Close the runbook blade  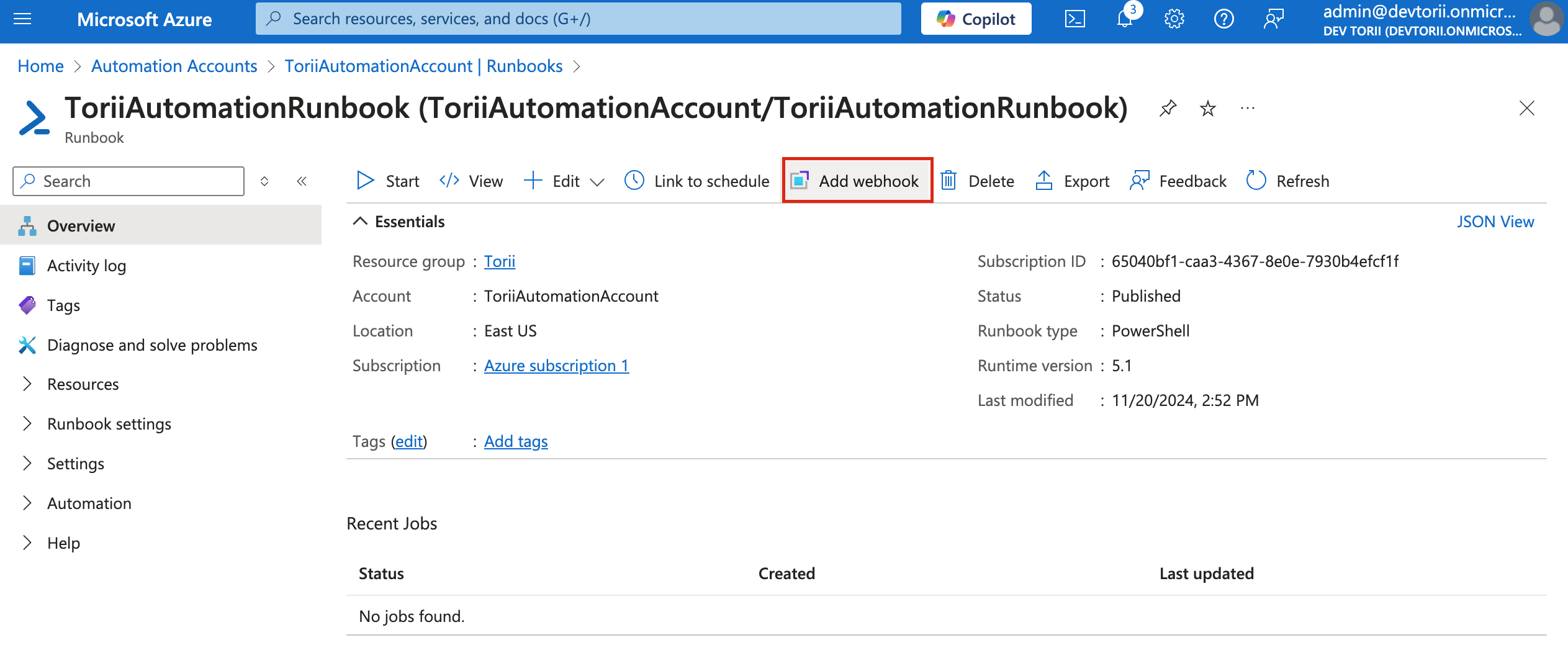(1526, 108)
